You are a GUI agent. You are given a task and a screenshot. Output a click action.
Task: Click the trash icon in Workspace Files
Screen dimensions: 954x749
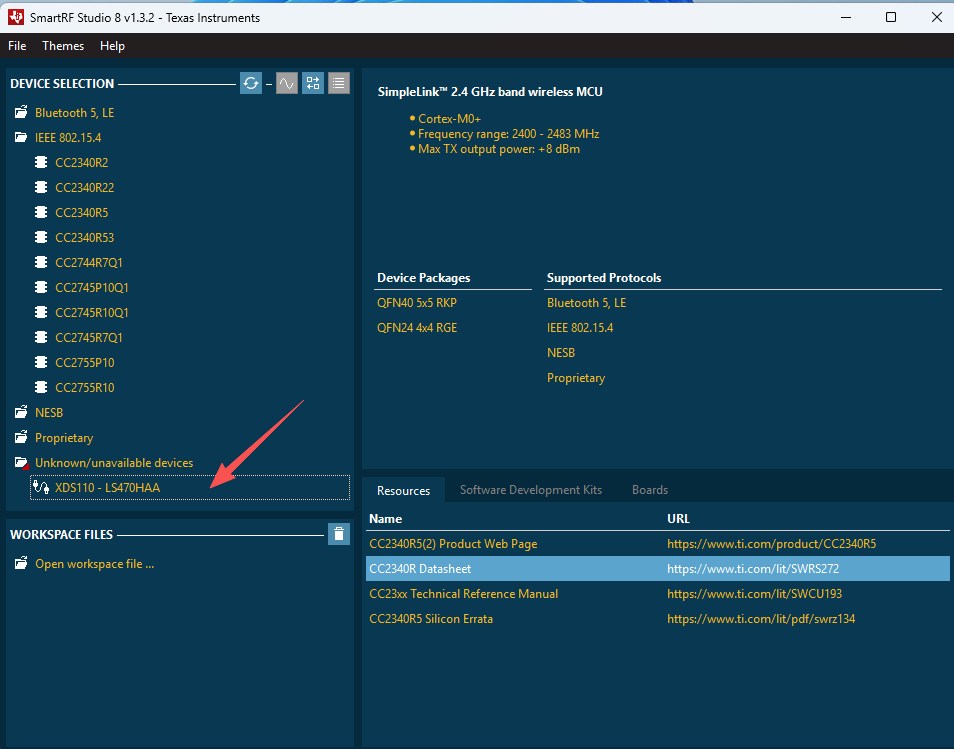click(x=339, y=534)
